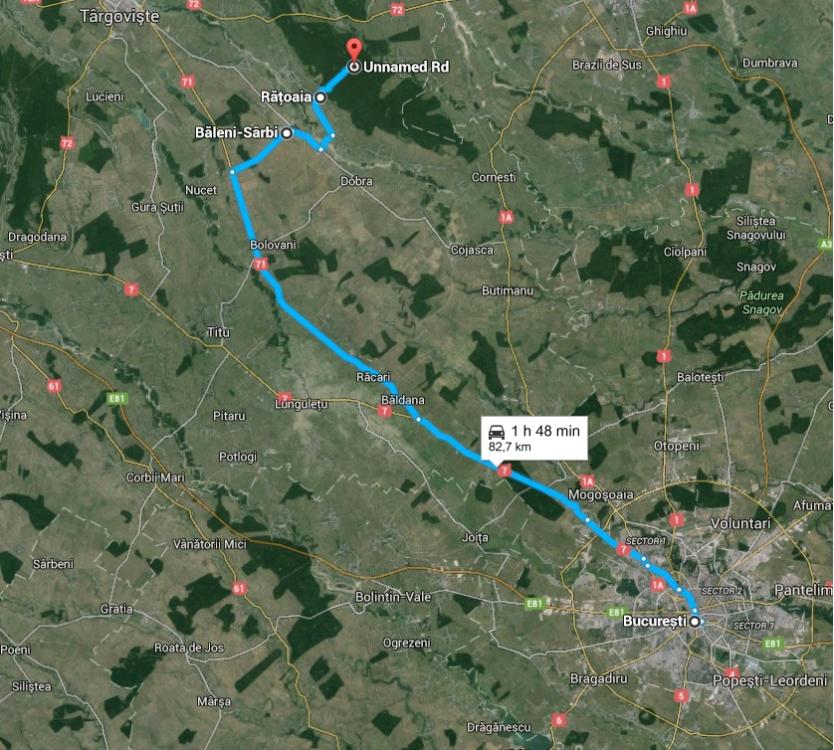Click the Otopeni town label

pyautogui.click(x=676, y=446)
